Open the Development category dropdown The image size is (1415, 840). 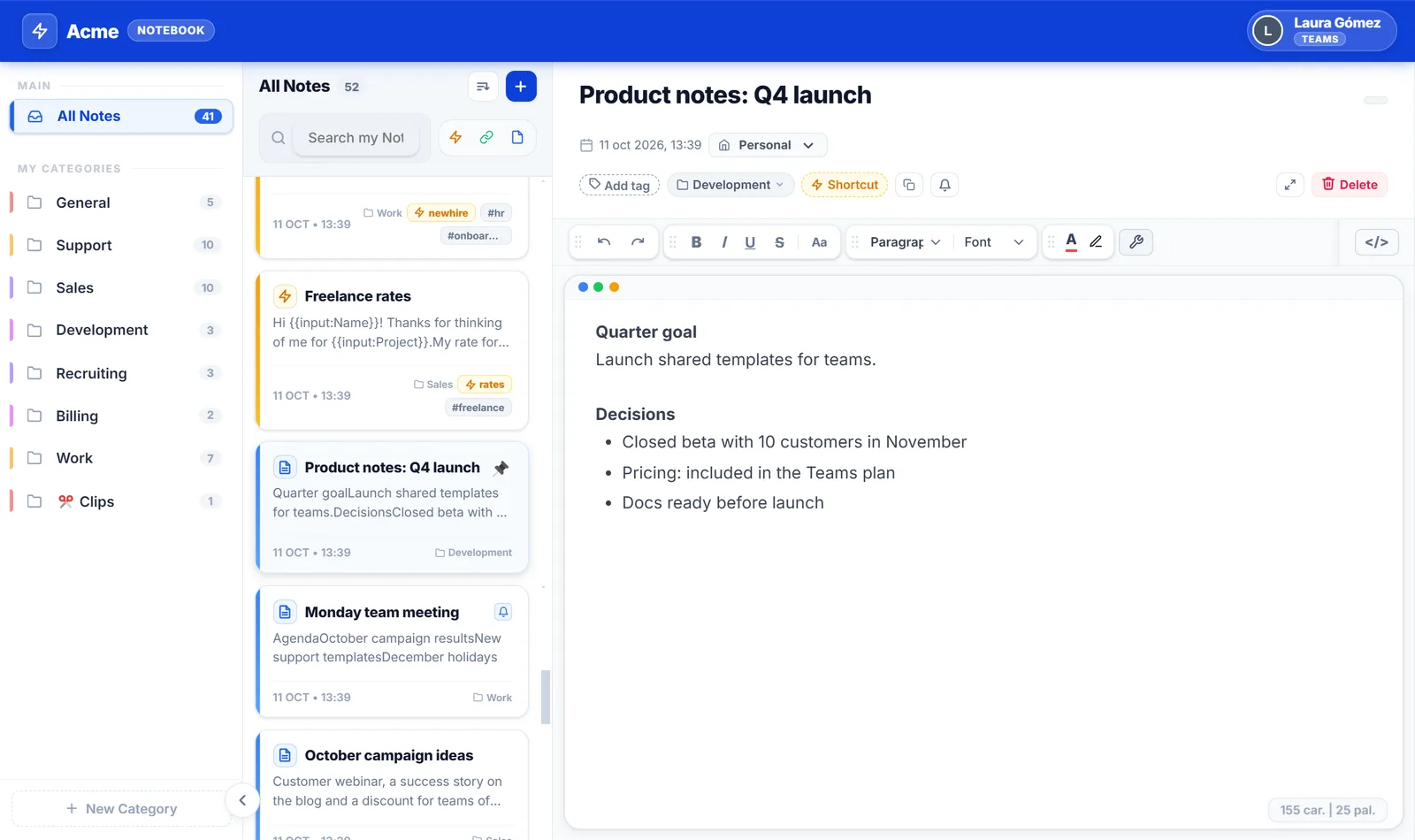[x=730, y=185]
